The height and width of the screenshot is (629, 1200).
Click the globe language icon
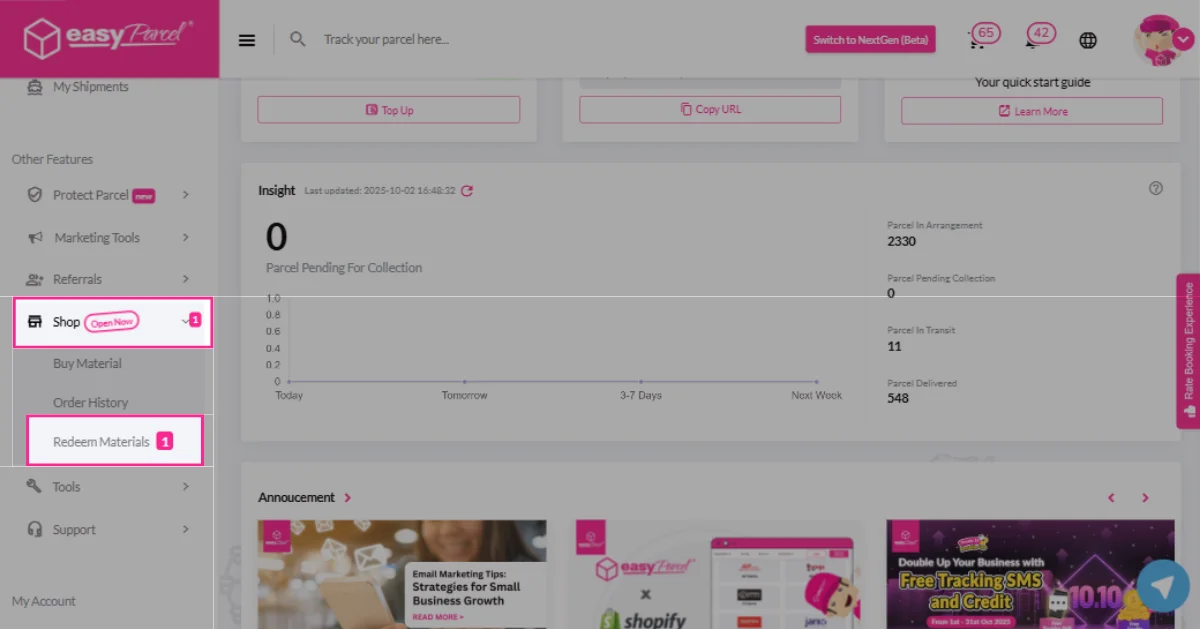1088,40
